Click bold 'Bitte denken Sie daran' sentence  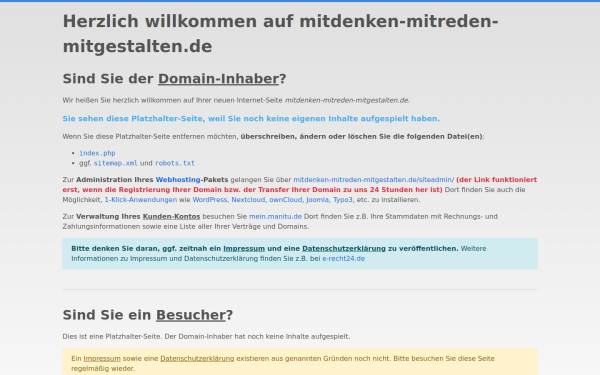pos(265,249)
